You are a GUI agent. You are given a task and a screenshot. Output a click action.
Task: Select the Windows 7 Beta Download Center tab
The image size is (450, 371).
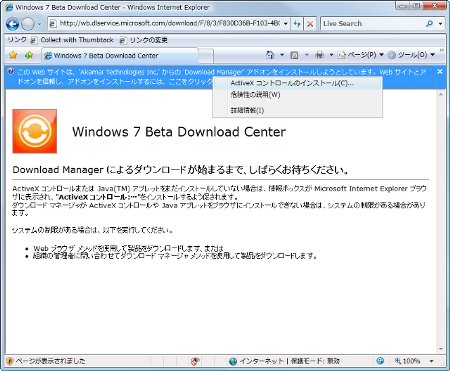[120, 55]
